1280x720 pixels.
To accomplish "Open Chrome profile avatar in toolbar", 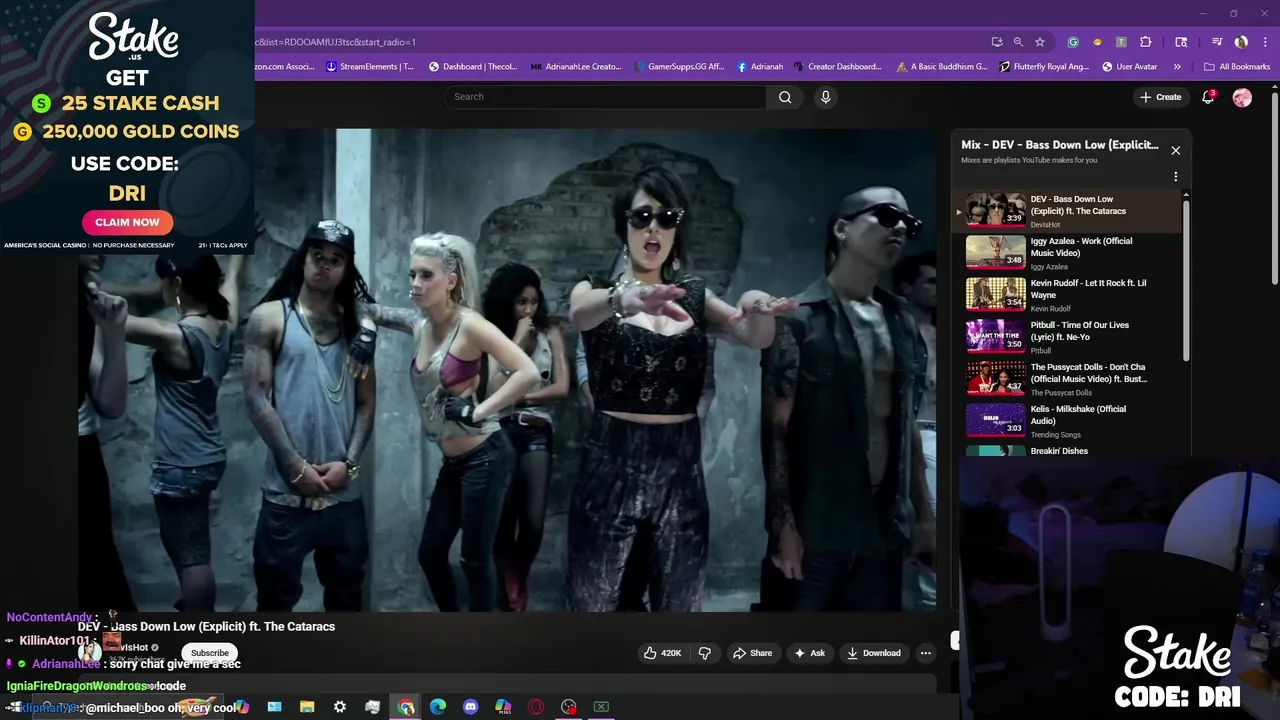I will coord(1241,42).
